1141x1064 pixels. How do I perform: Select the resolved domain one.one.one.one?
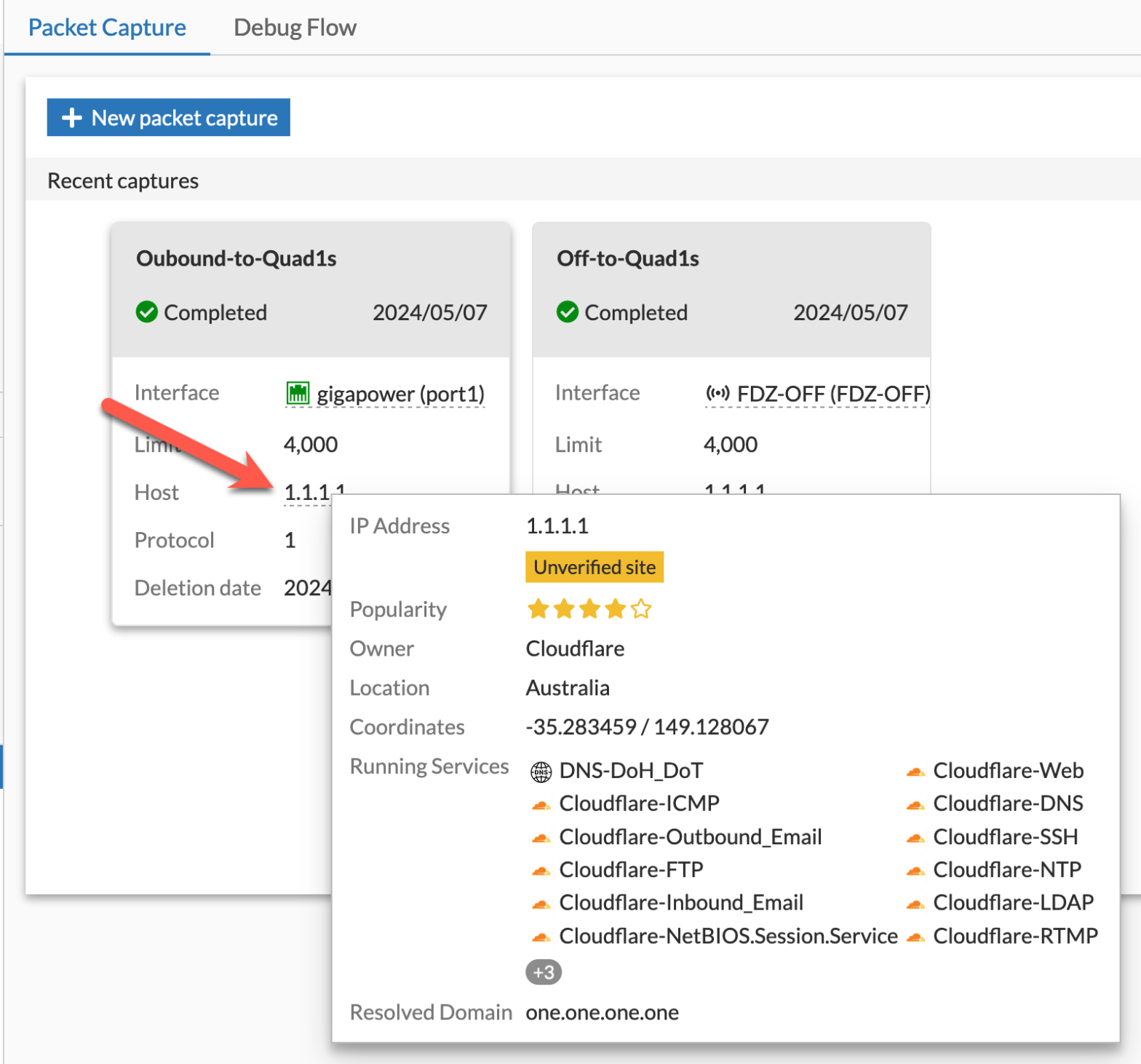tap(603, 1012)
